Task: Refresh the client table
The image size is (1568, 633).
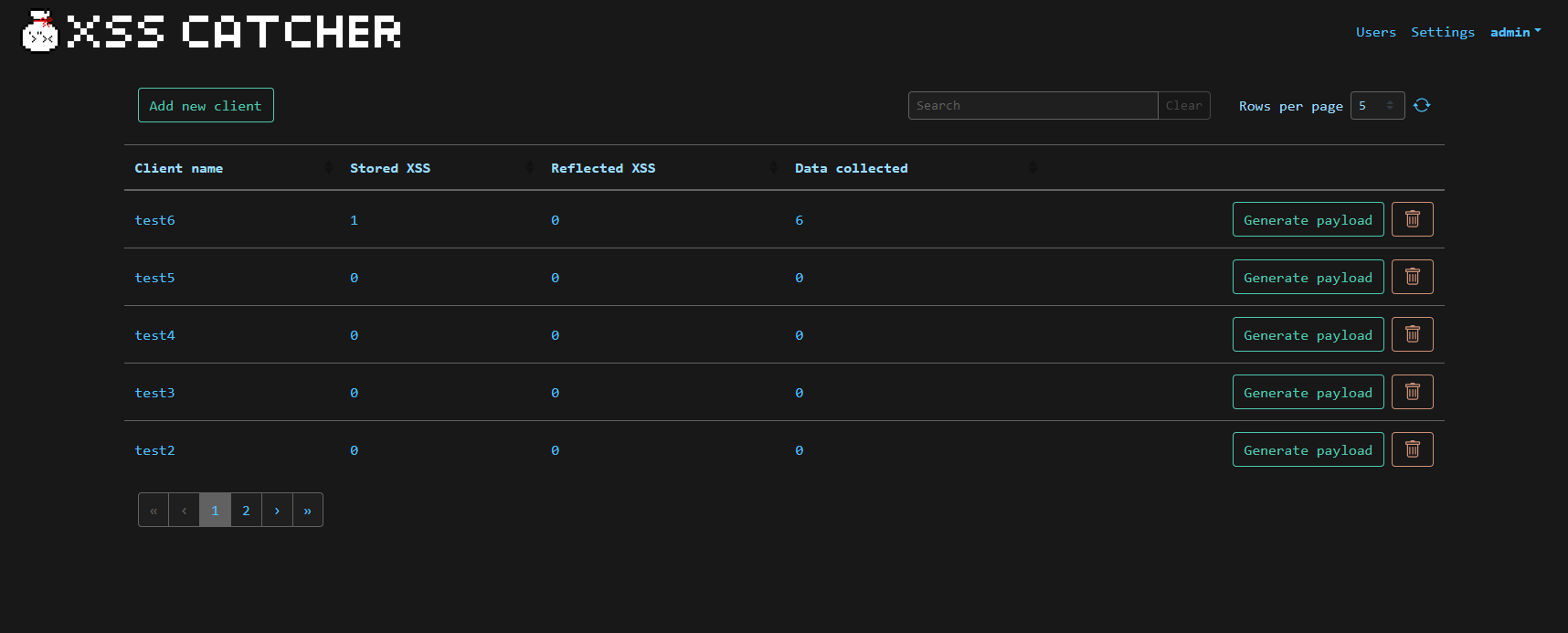Action: tap(1422, 105)
